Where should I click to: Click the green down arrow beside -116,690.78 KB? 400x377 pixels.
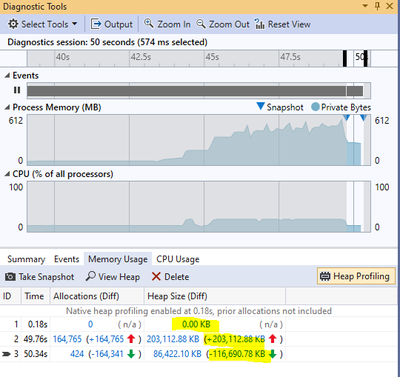click(273, 354)
